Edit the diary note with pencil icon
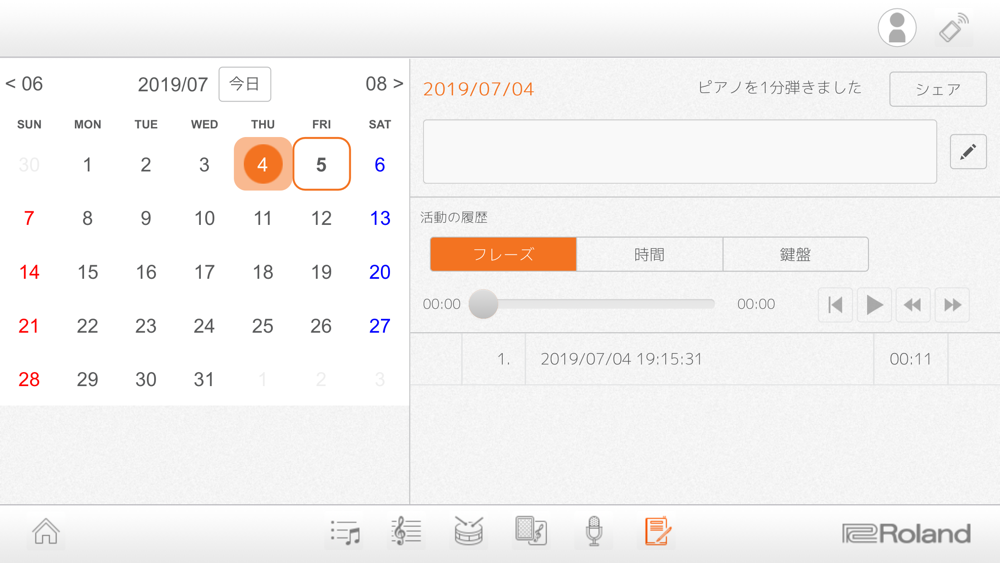Image resolution: width=1000 pixels, height=563 pixels. point(968,152)
